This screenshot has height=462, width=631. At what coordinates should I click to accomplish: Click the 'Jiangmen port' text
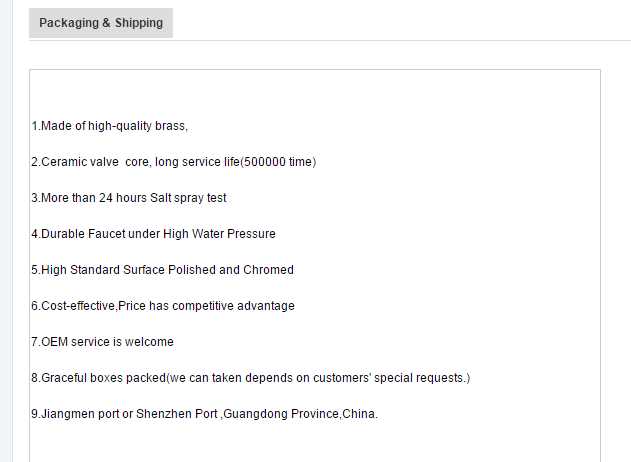point(79,414)
